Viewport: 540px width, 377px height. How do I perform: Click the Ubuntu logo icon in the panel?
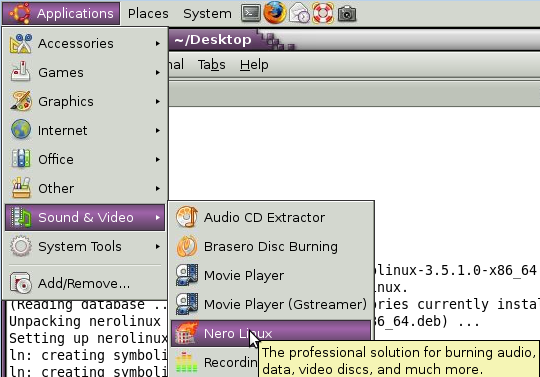pos(19,13)
